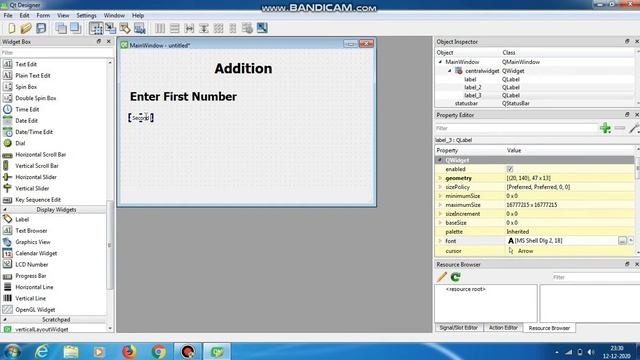This screenshot has height=360, width=640.
Task: Click the Adjust Size toolbar icon
Action: (x=262, y=28)
